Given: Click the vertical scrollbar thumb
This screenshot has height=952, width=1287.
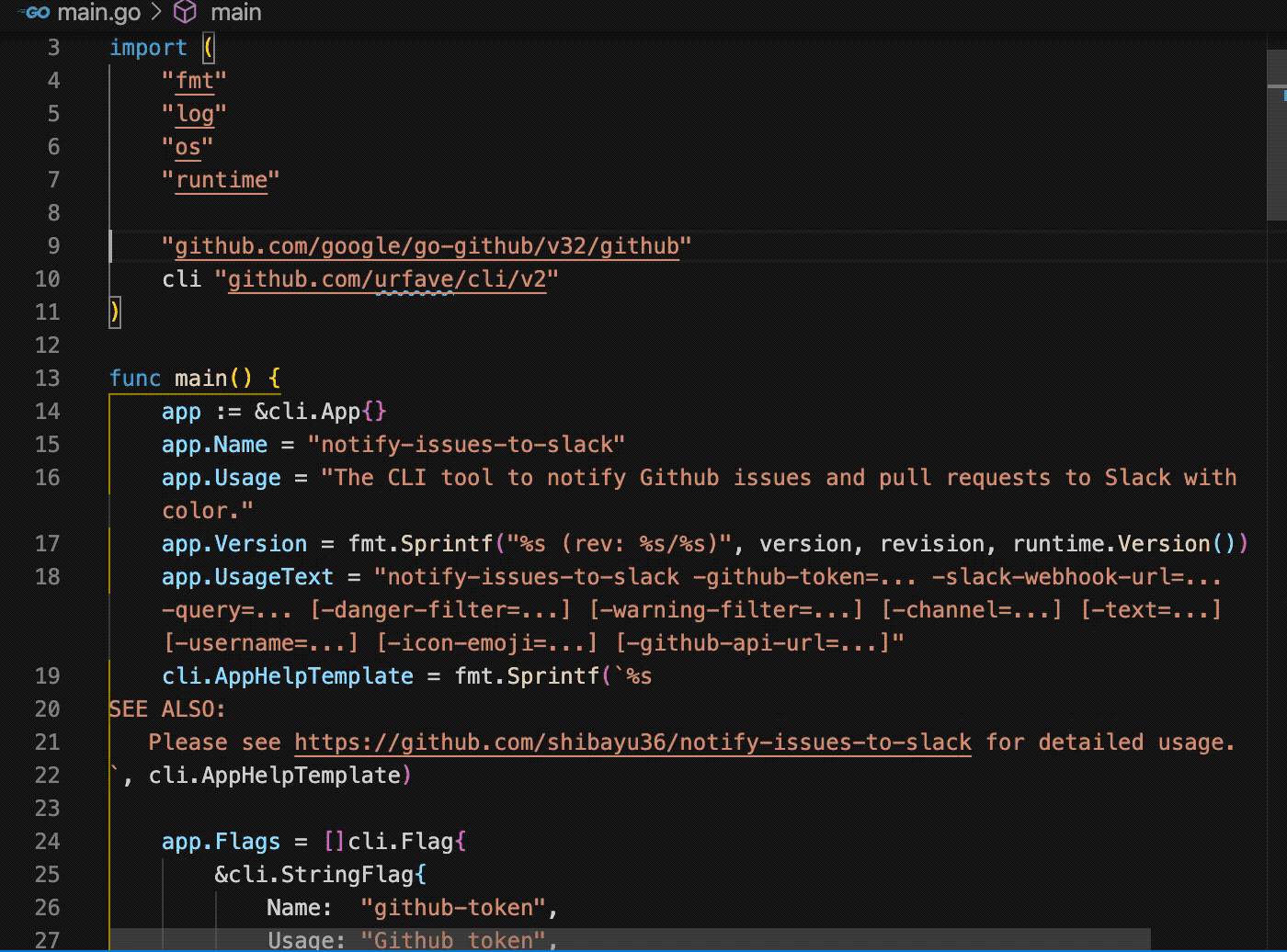Looking at the screenshot, I should [x=1277, y=134].
